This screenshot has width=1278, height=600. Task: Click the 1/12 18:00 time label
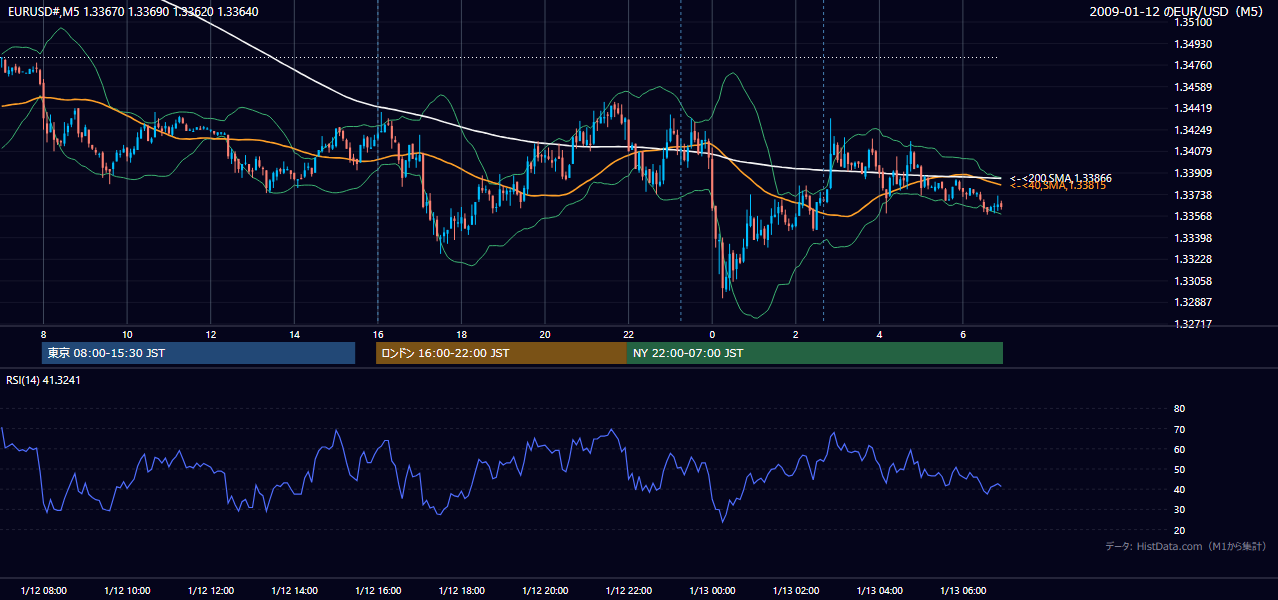click(x=461, y=590)
